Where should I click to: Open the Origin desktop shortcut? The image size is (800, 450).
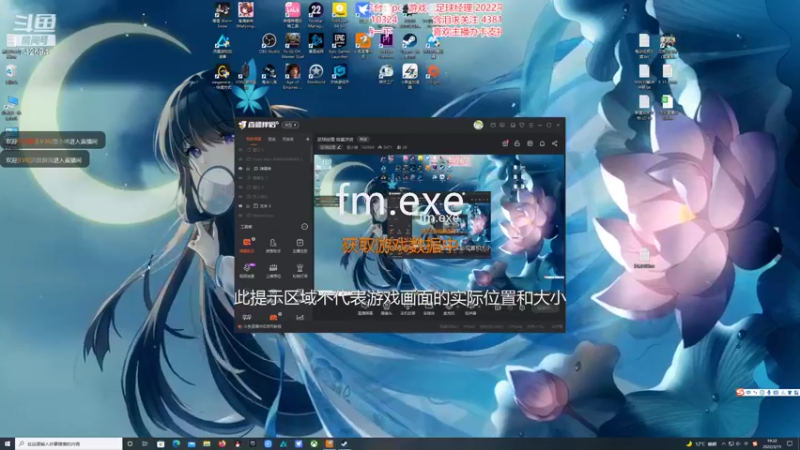433,73
